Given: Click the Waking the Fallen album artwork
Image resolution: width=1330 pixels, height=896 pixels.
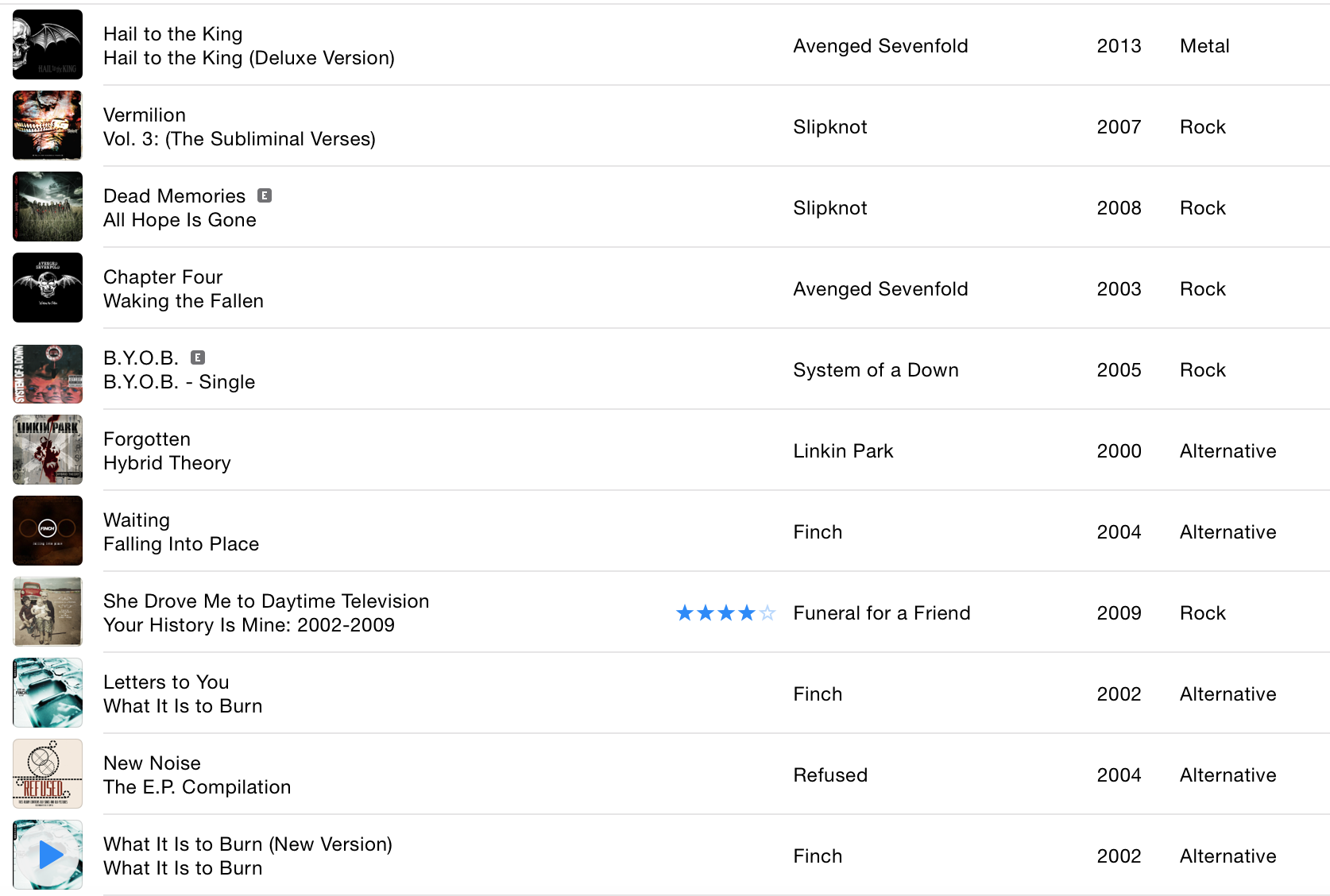Looking at the screenshot, I should pos(48,288).
